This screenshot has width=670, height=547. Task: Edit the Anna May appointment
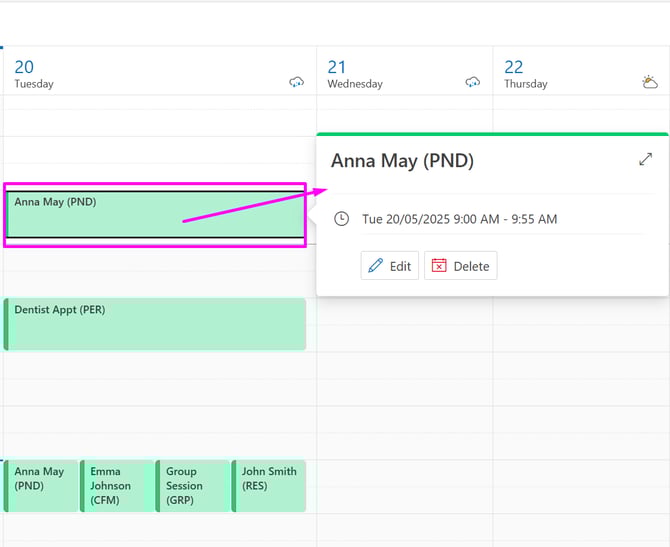click(x=390, y=266)
